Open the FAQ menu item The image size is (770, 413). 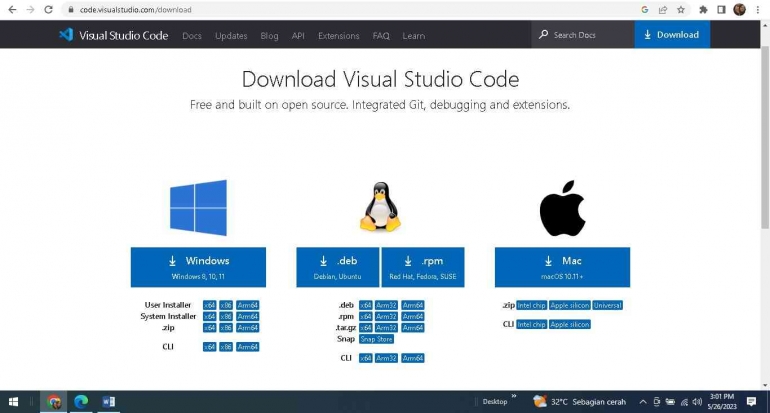(x=381, y=36)
